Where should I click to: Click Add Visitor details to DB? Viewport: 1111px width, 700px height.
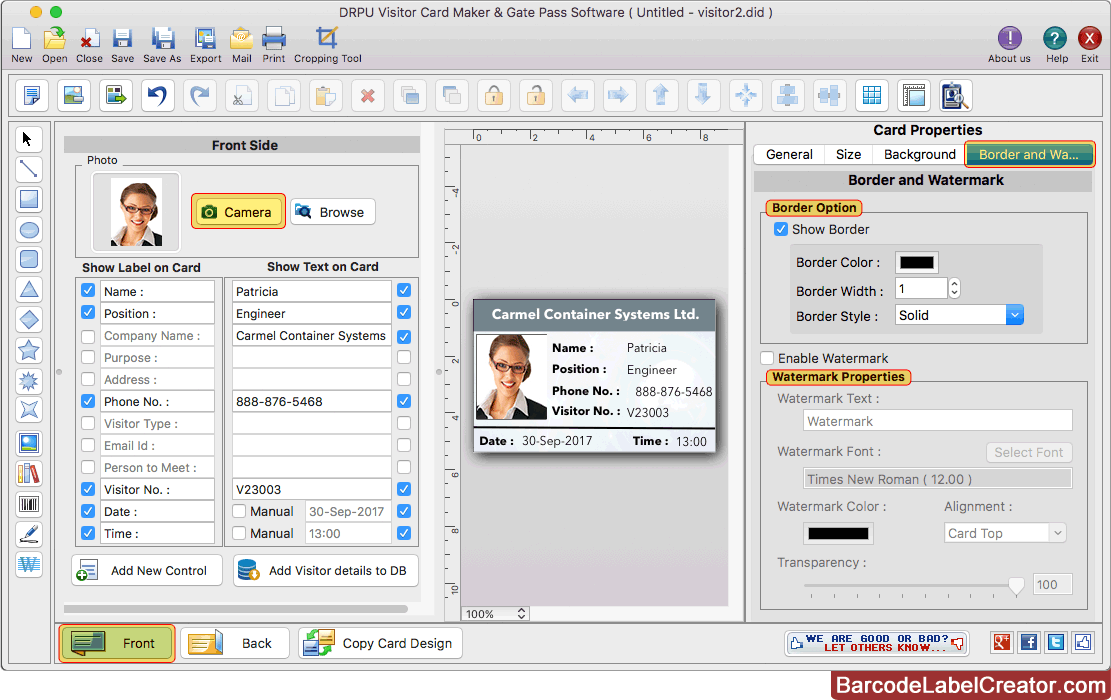(325, 570)
